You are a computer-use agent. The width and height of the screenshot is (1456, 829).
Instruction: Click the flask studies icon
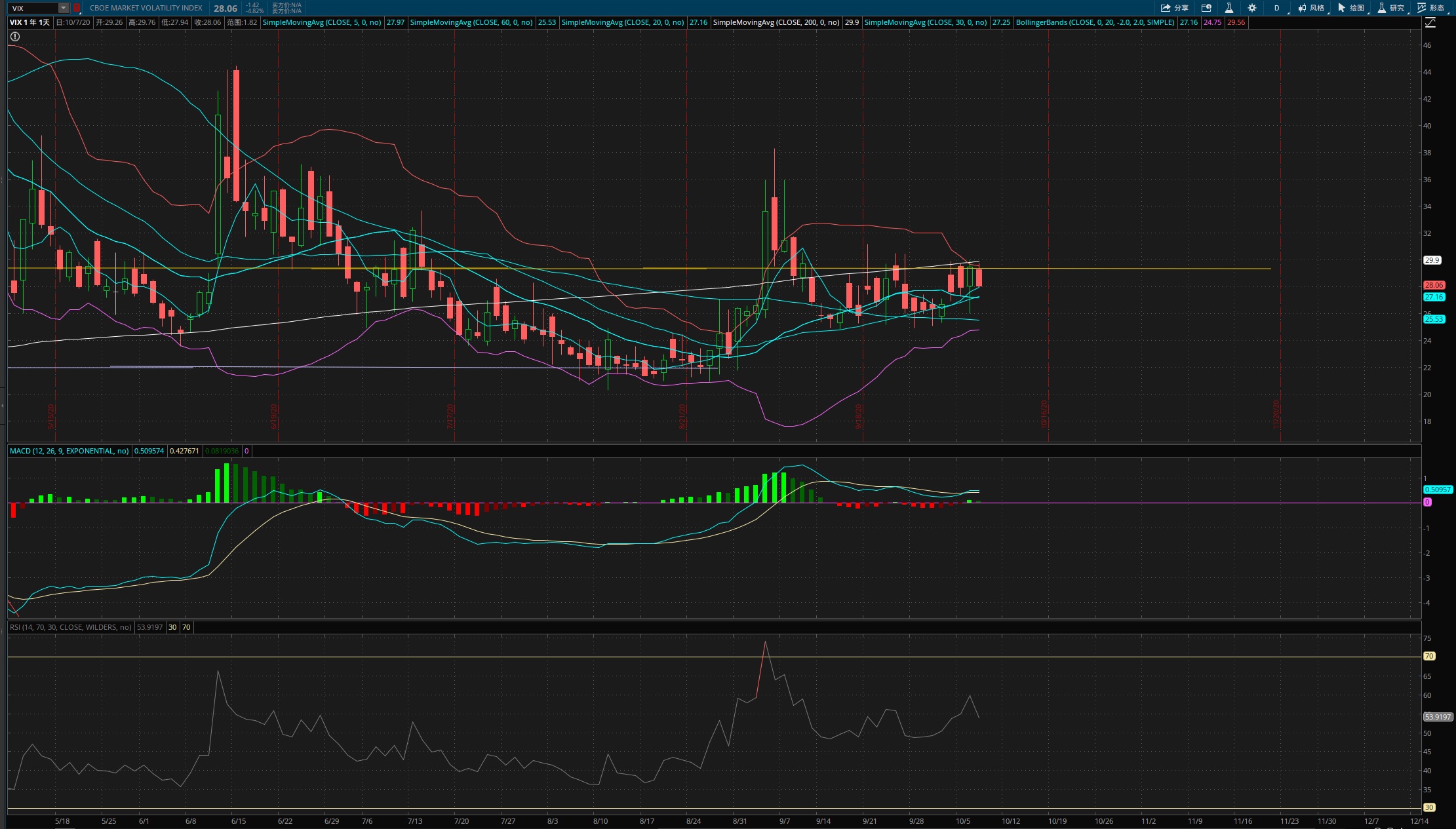coord(1229,8)
